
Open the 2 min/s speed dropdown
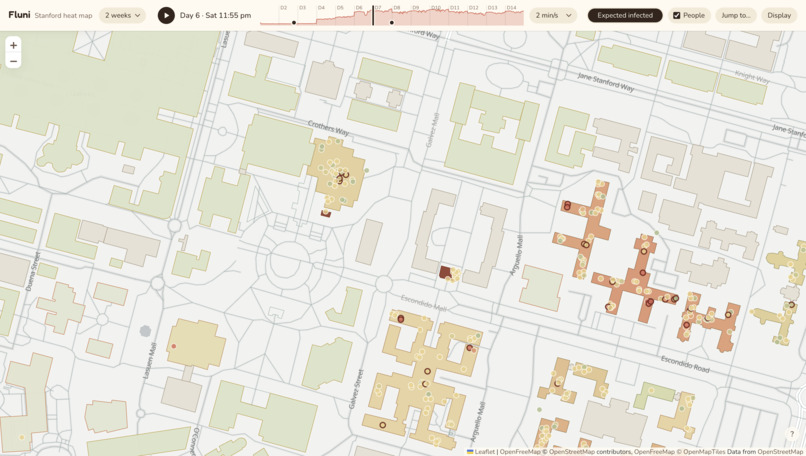[553, 15]
